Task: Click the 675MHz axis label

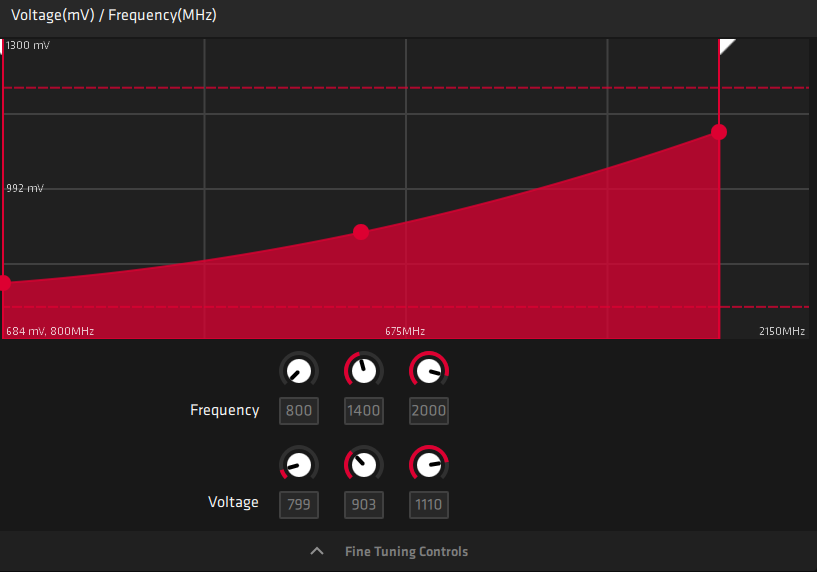Action: tap(405, 331)
